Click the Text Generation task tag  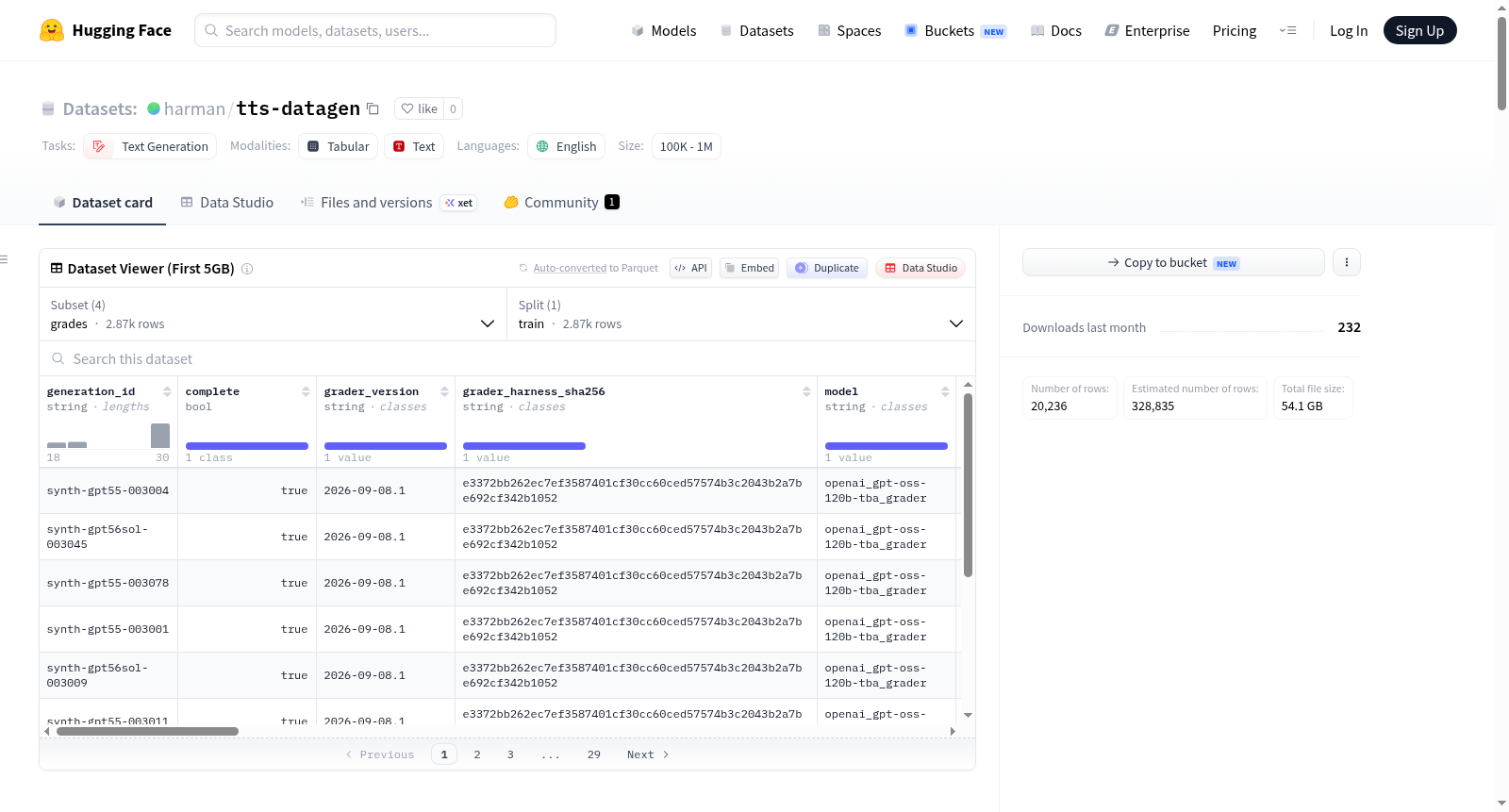tap(150, 146)
